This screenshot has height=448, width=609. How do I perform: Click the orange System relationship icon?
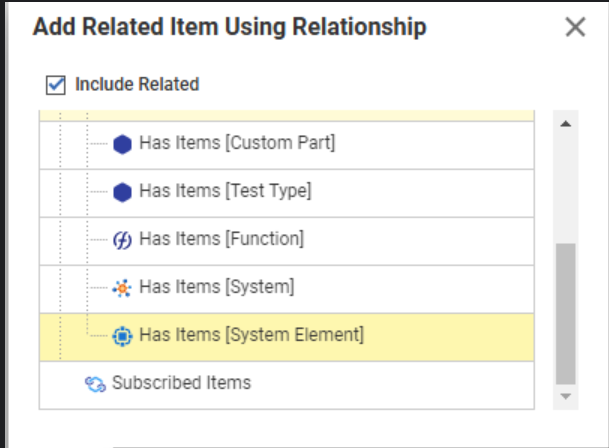click(123, 288)
